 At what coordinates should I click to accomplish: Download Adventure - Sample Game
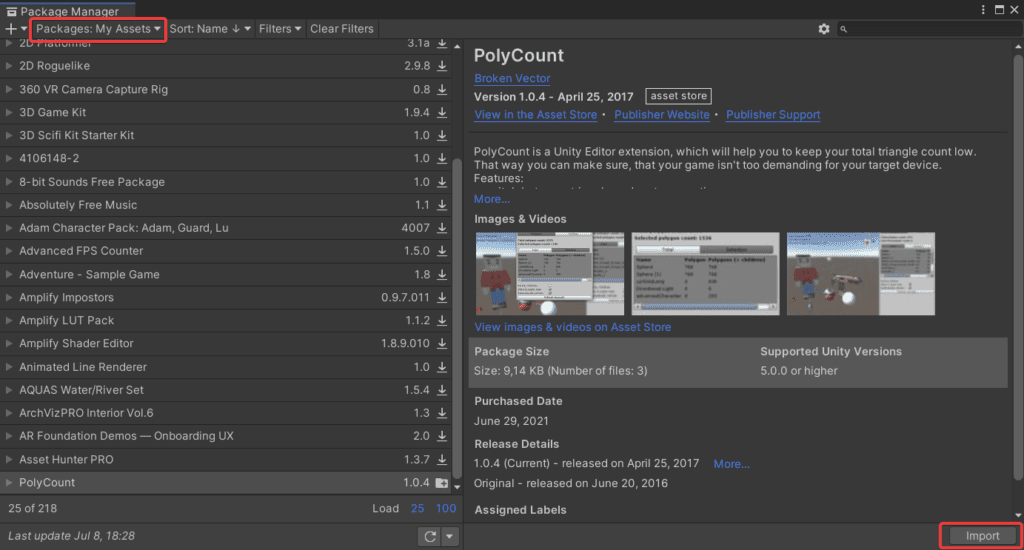[442, 274]
